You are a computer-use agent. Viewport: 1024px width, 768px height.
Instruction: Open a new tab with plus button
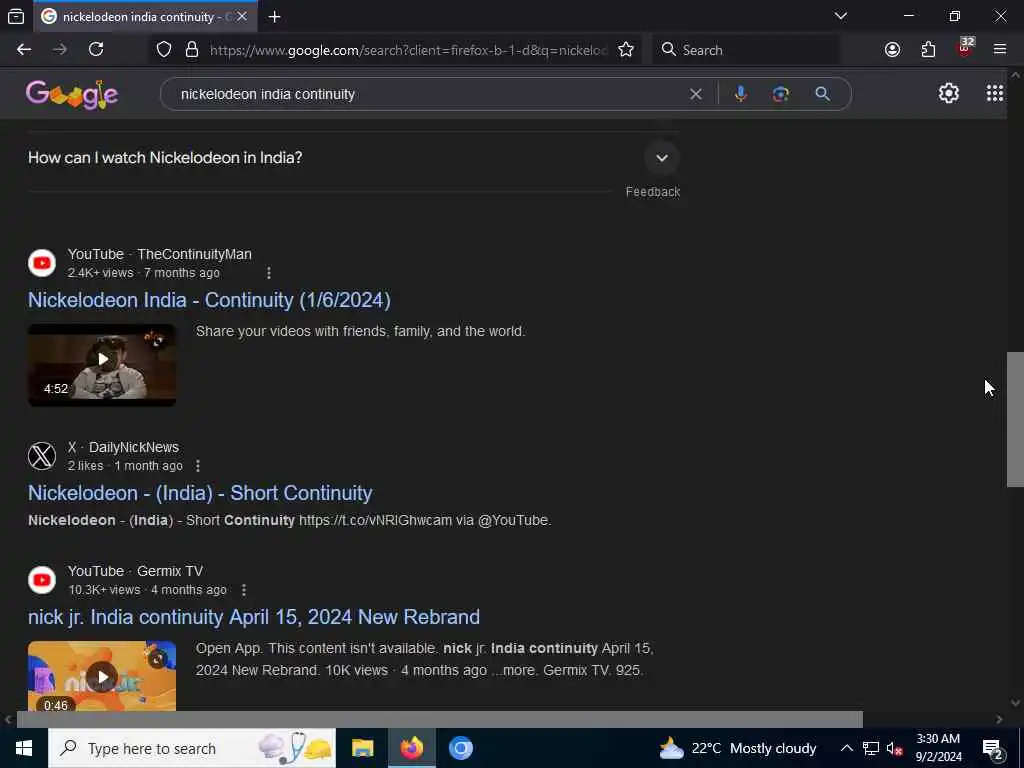click(x=275, y=17)
